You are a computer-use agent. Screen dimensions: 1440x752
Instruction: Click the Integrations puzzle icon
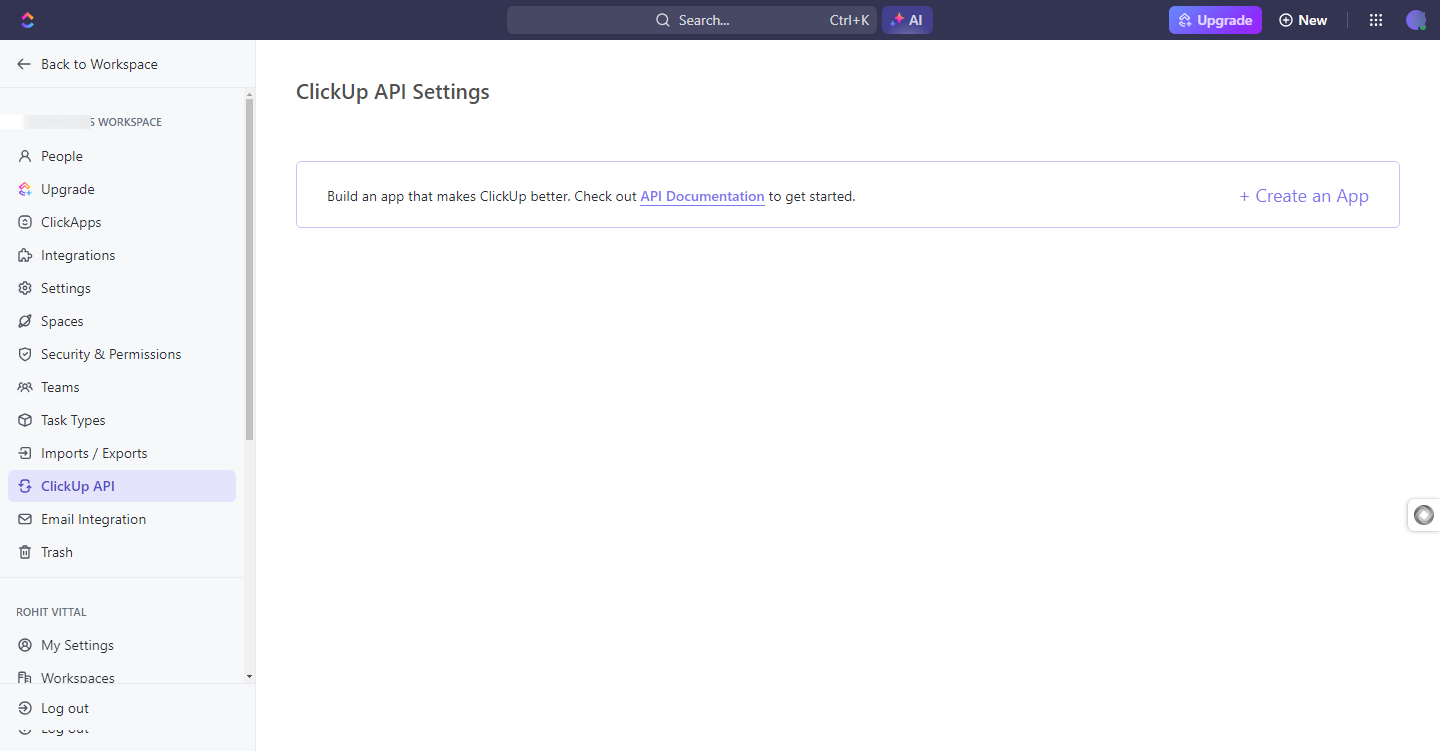pyautogui.click(x=25, y=255)
